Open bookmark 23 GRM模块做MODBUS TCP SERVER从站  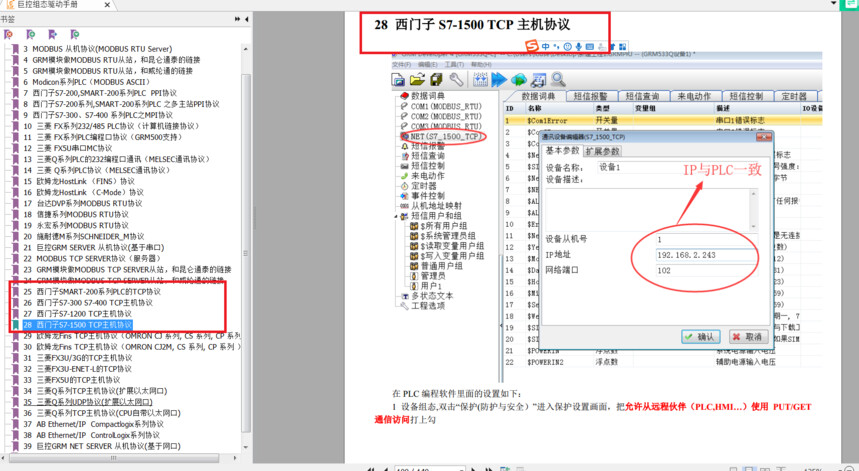click(x=127, y=269)
